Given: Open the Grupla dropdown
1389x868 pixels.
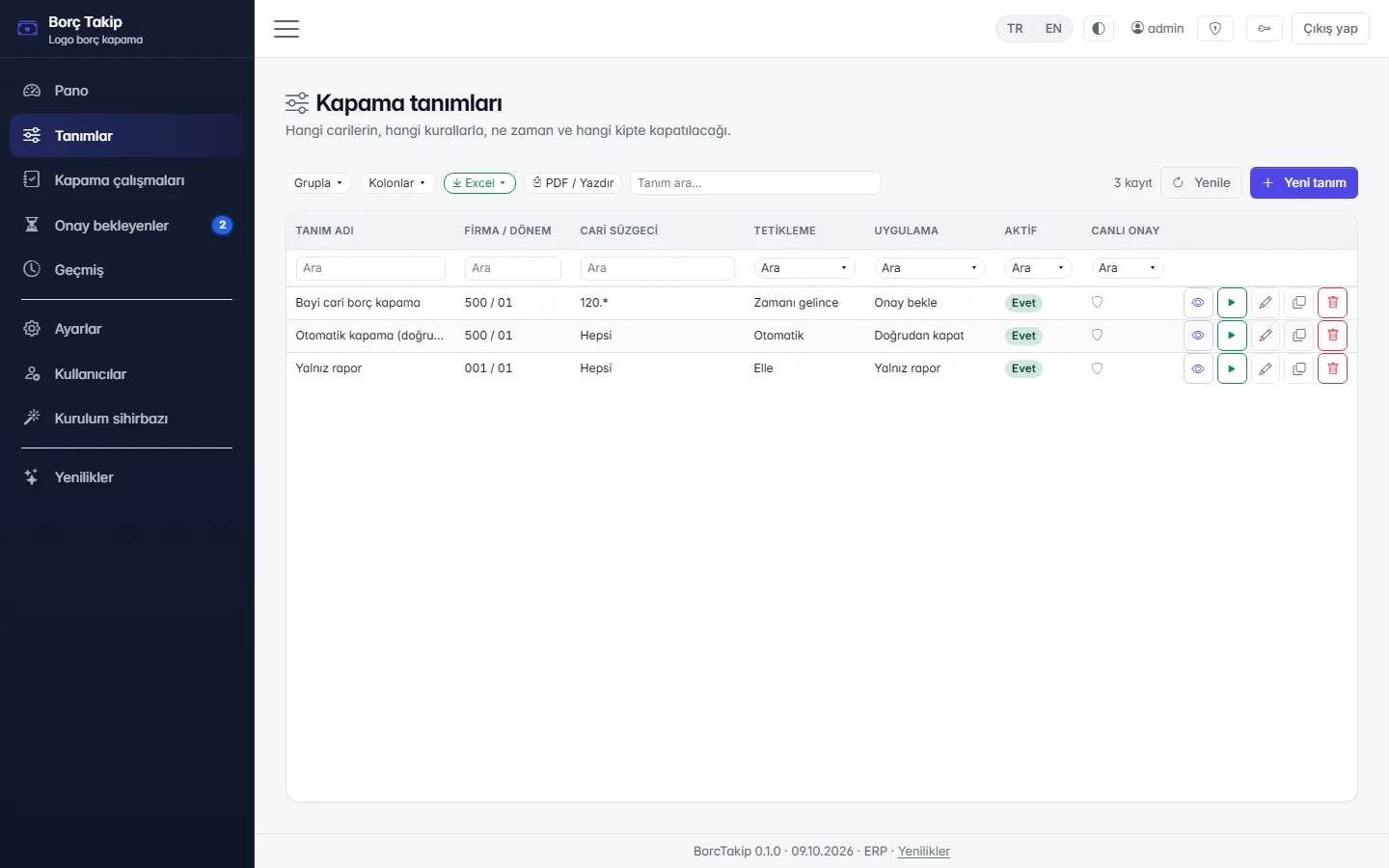Looking at the screenshot, I should click(318, 183).
